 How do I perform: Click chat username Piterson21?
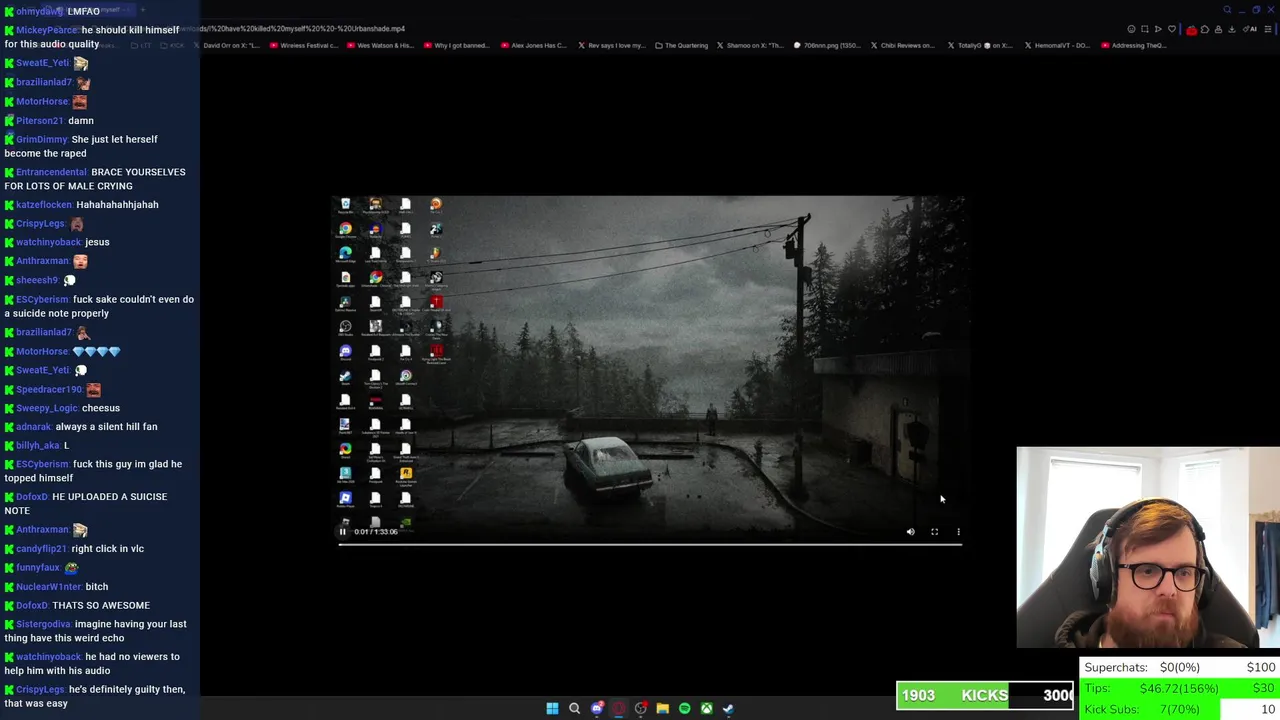(39, 120)
